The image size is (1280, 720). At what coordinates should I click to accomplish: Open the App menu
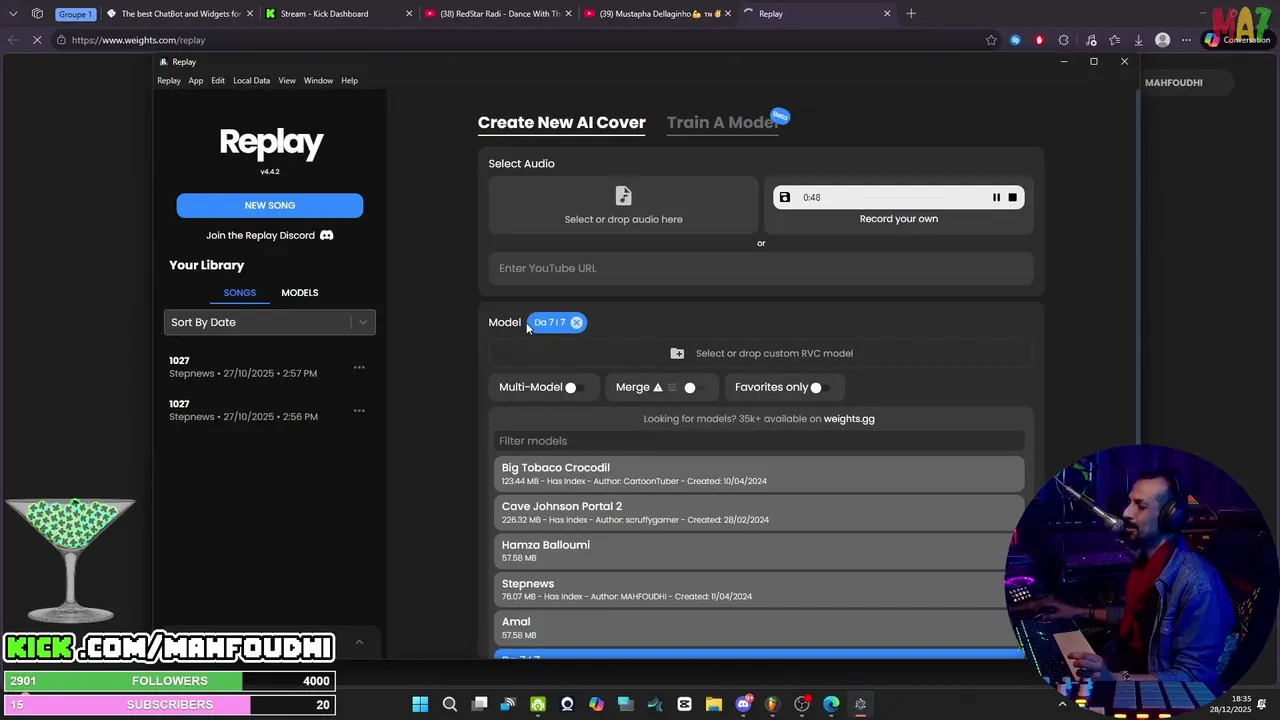tap(196, 80)
